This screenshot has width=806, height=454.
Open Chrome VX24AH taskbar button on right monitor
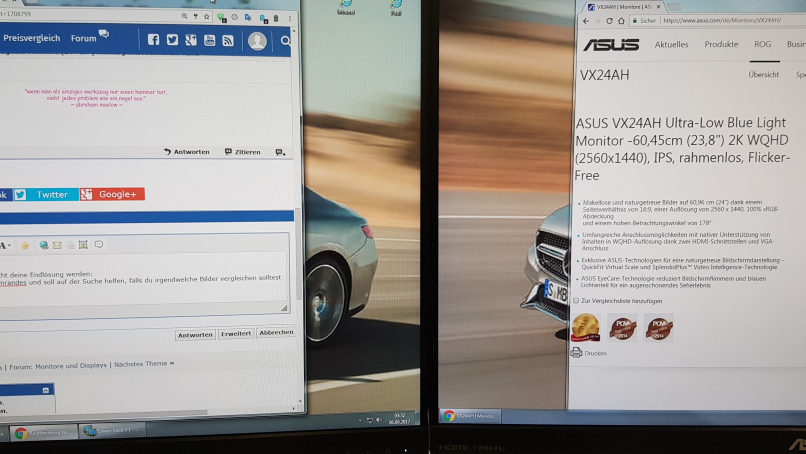click(x=470, y=415)
